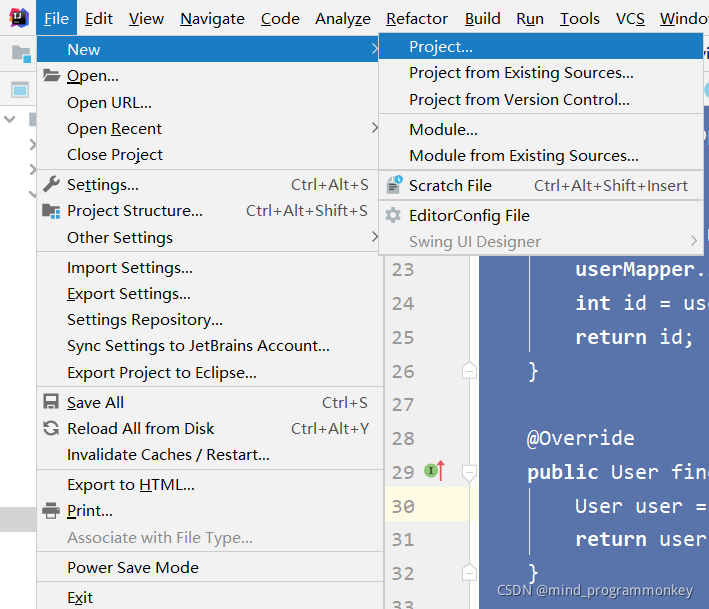Toggle Power Save Mode
This screenshot has width=709, height=609.
pos(210,567)
